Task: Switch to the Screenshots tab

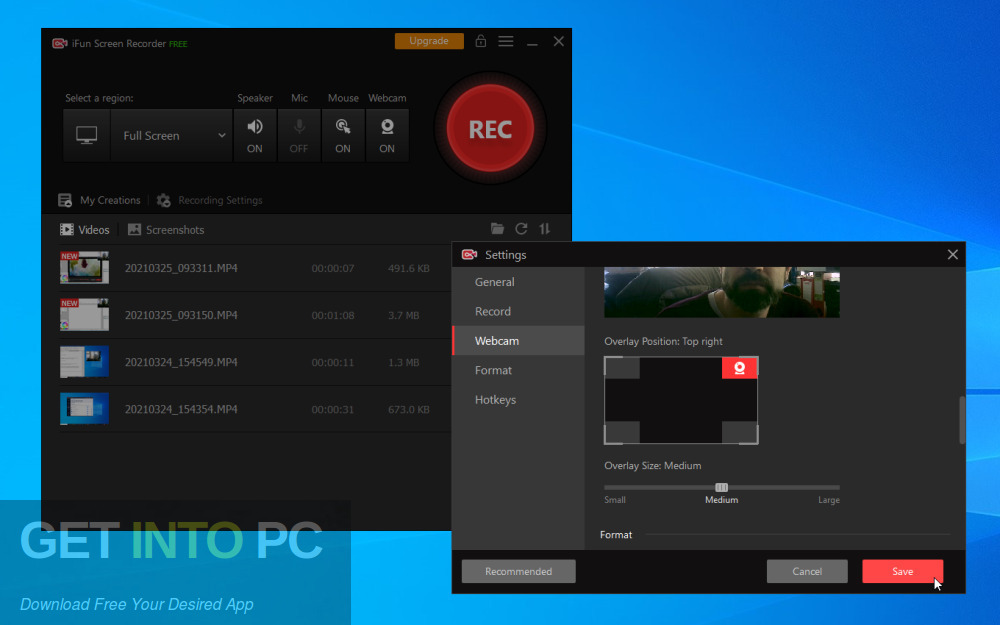Action: coord(166,230)
